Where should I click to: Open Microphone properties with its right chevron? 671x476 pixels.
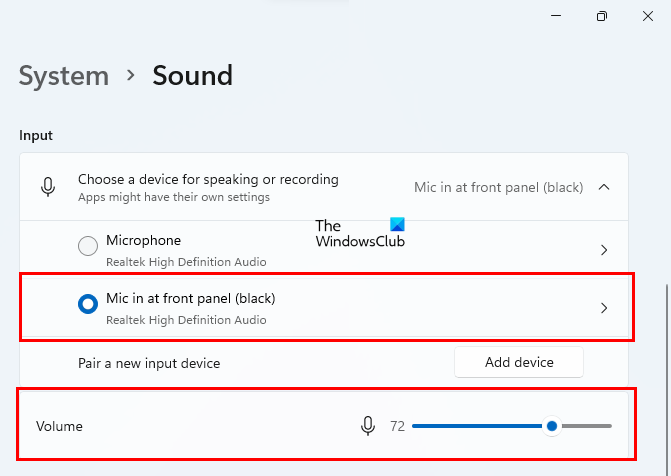pos(604,250)
